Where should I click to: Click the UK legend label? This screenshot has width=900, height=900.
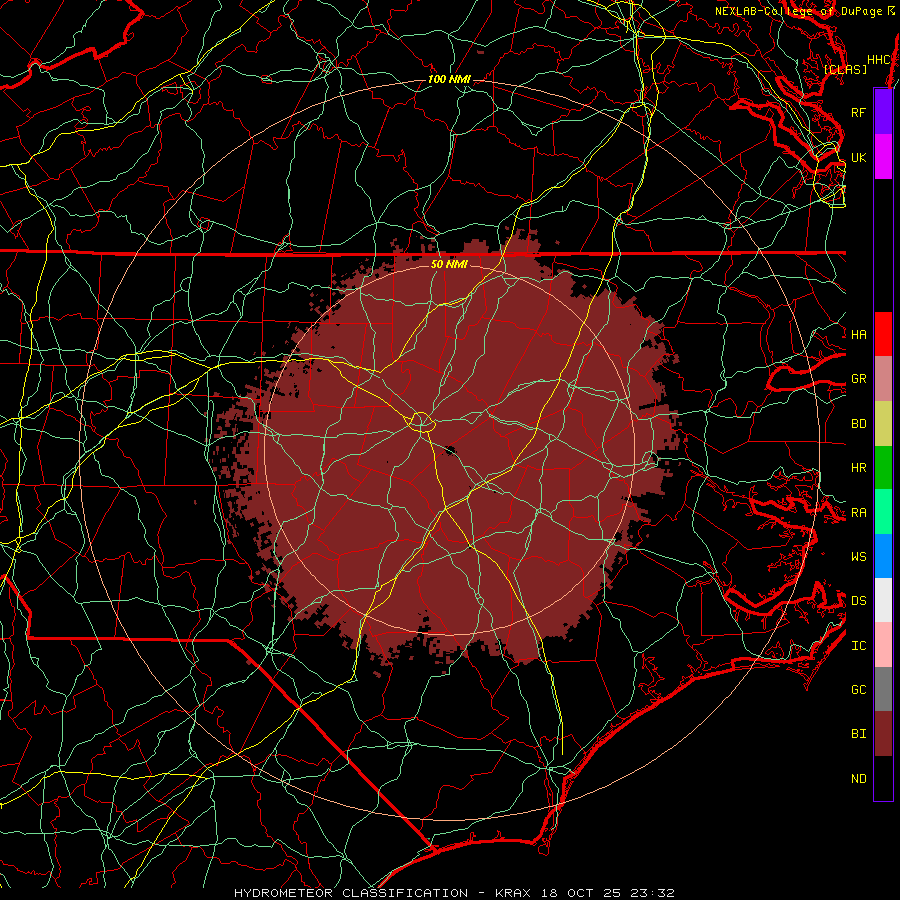[858, 157]
